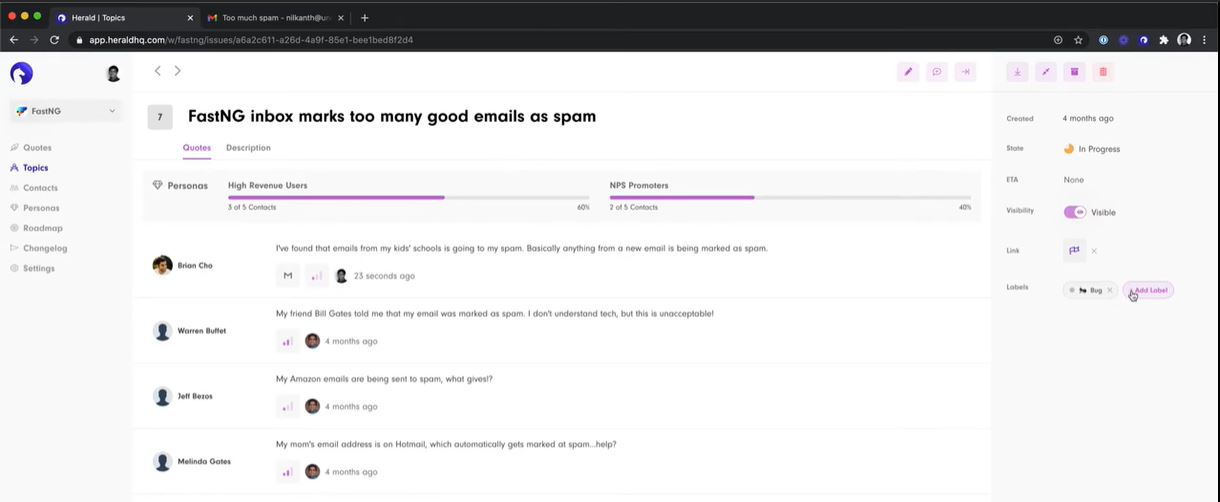Go to the next topic arrow
This screenshot has width=1220, height=502.
(178, 71)
